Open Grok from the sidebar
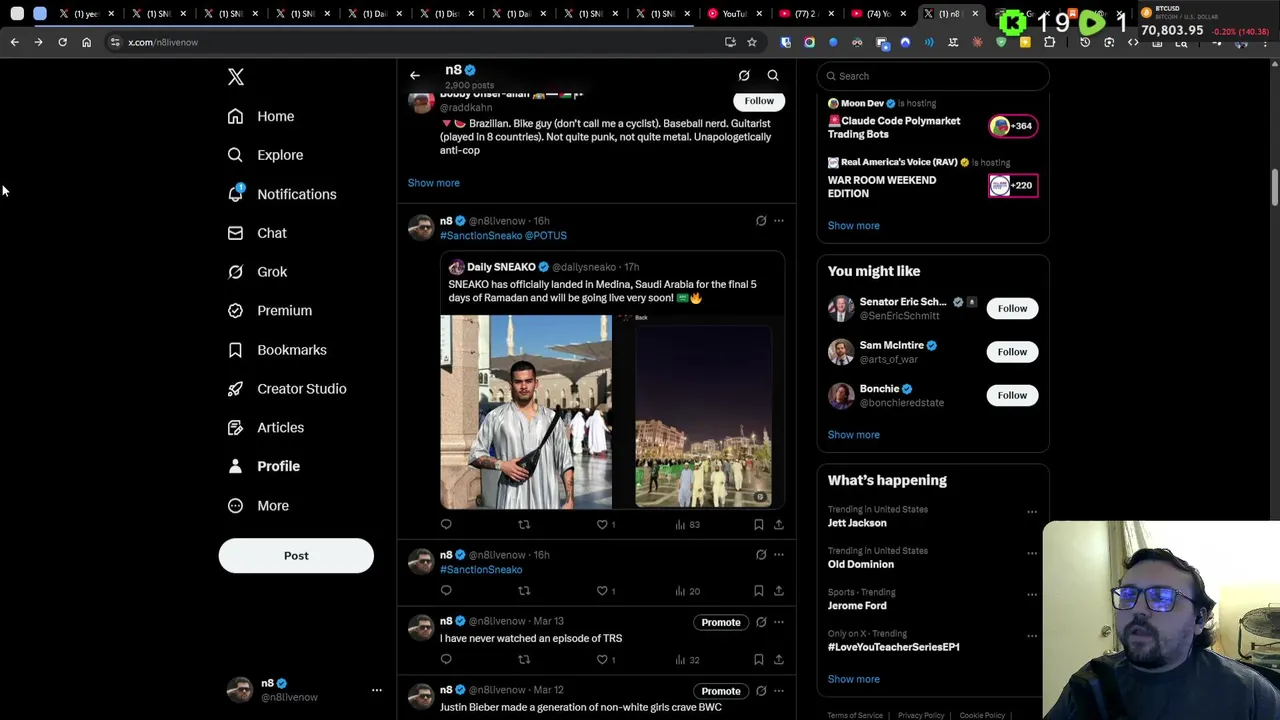Screen dimensions: 1280x720 click(257, 272)
